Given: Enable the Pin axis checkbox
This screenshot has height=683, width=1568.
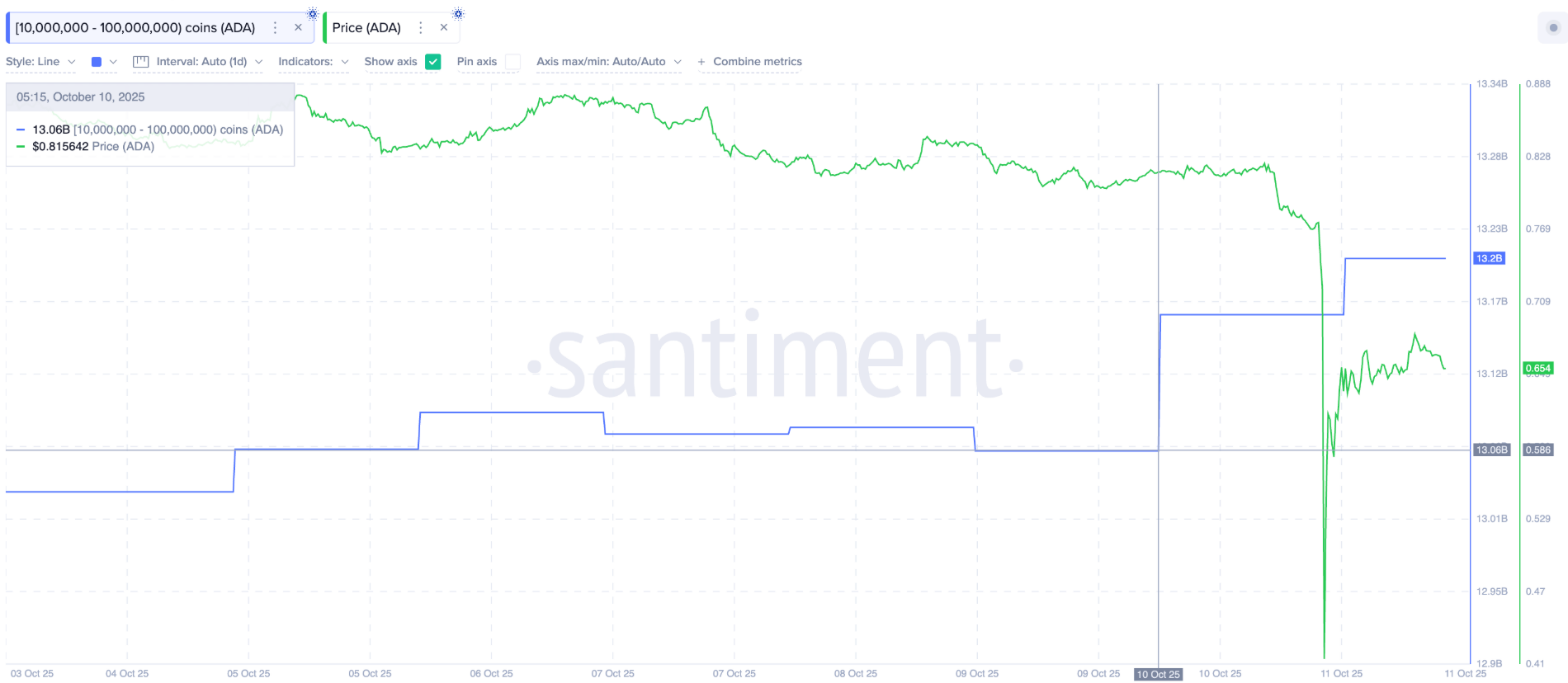Looking at the screenshot, I should 512,62.
